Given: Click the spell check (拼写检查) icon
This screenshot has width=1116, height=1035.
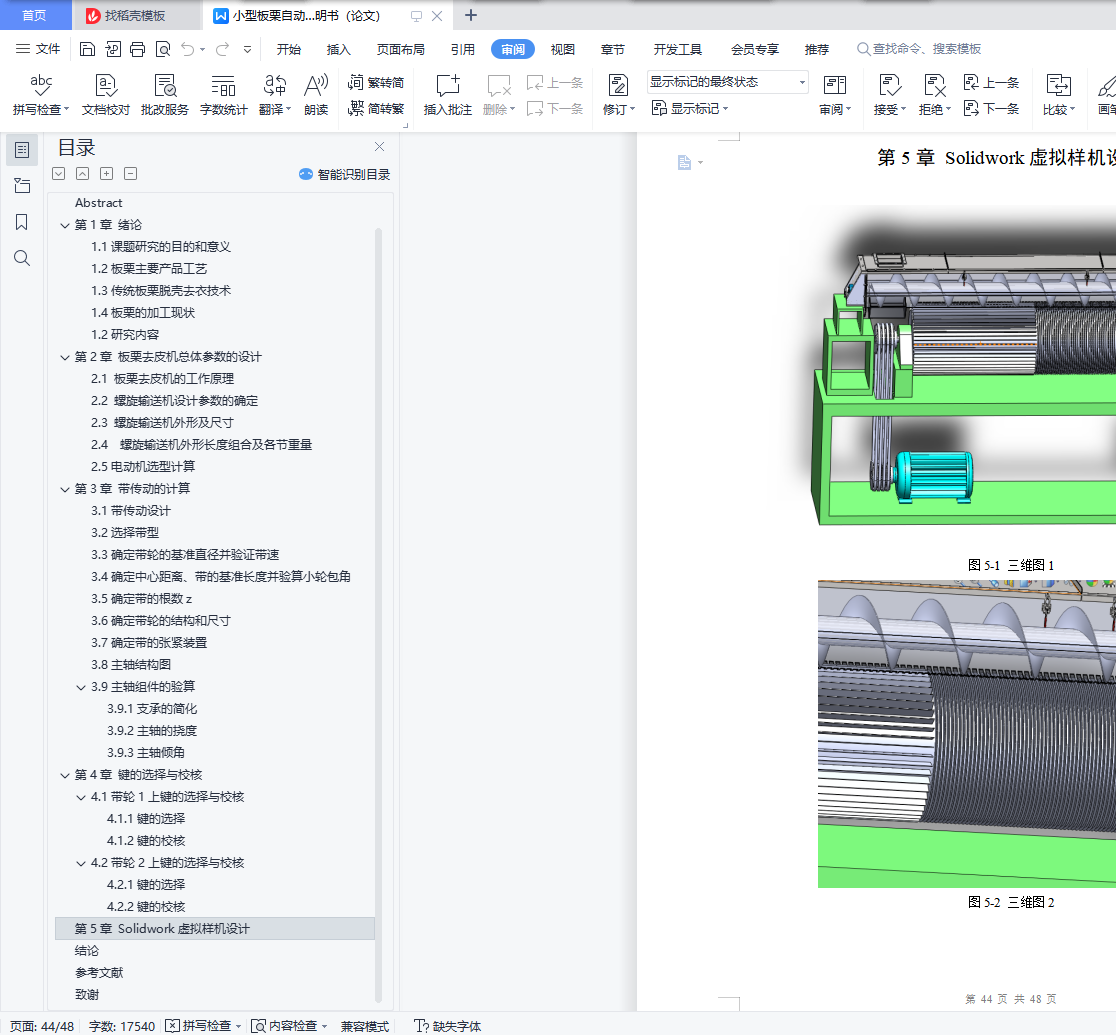Looking at the screenshot, I should click(40, 86).
